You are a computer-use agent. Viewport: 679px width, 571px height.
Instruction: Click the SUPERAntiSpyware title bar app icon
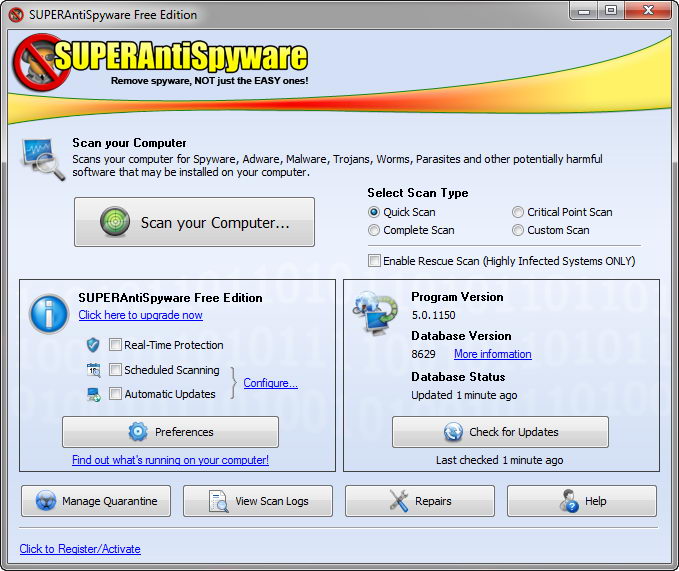point(16,15)
